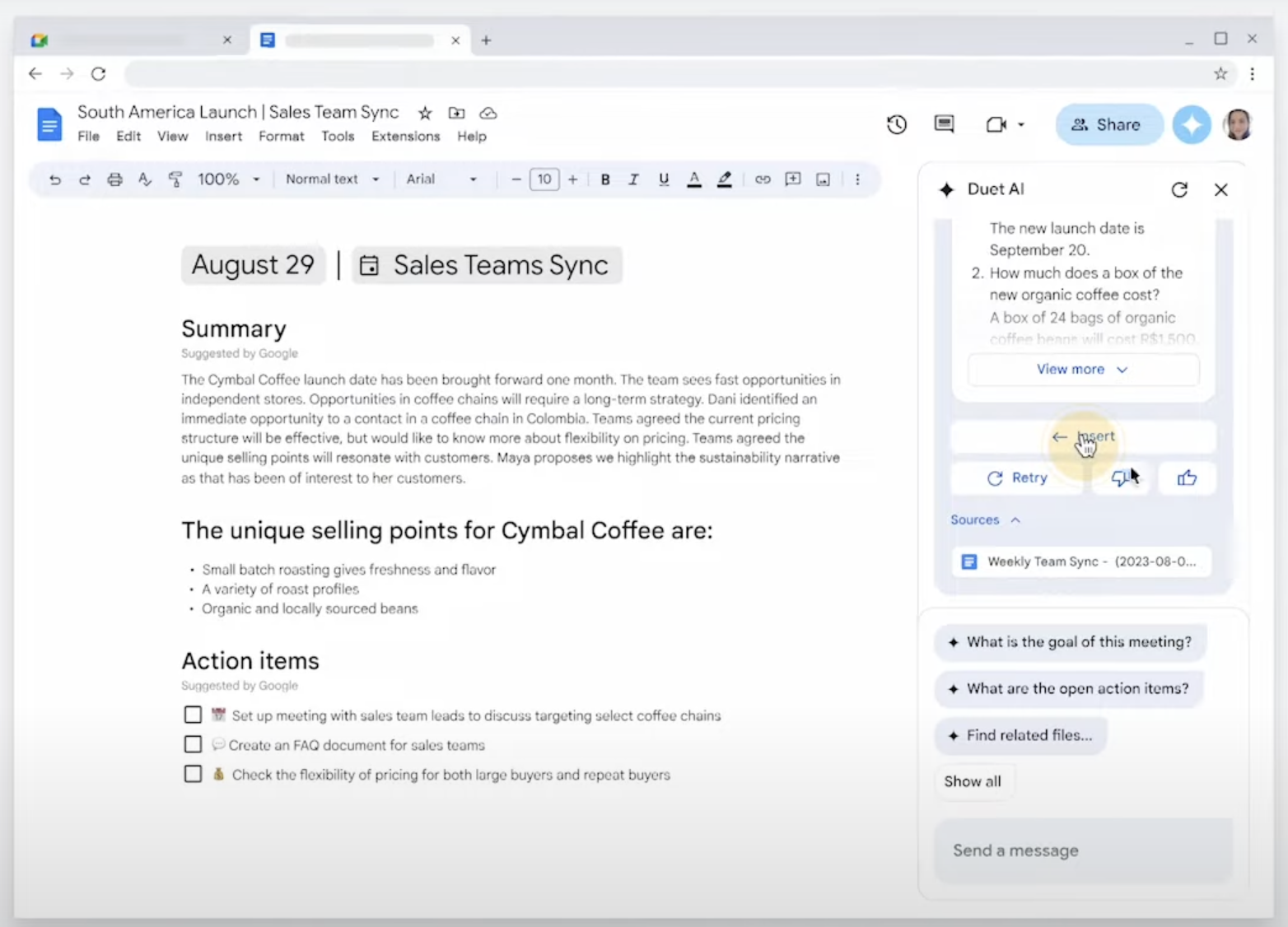Go back in the browser
The image size is (1288, 927).
click(x=35, y=74)
